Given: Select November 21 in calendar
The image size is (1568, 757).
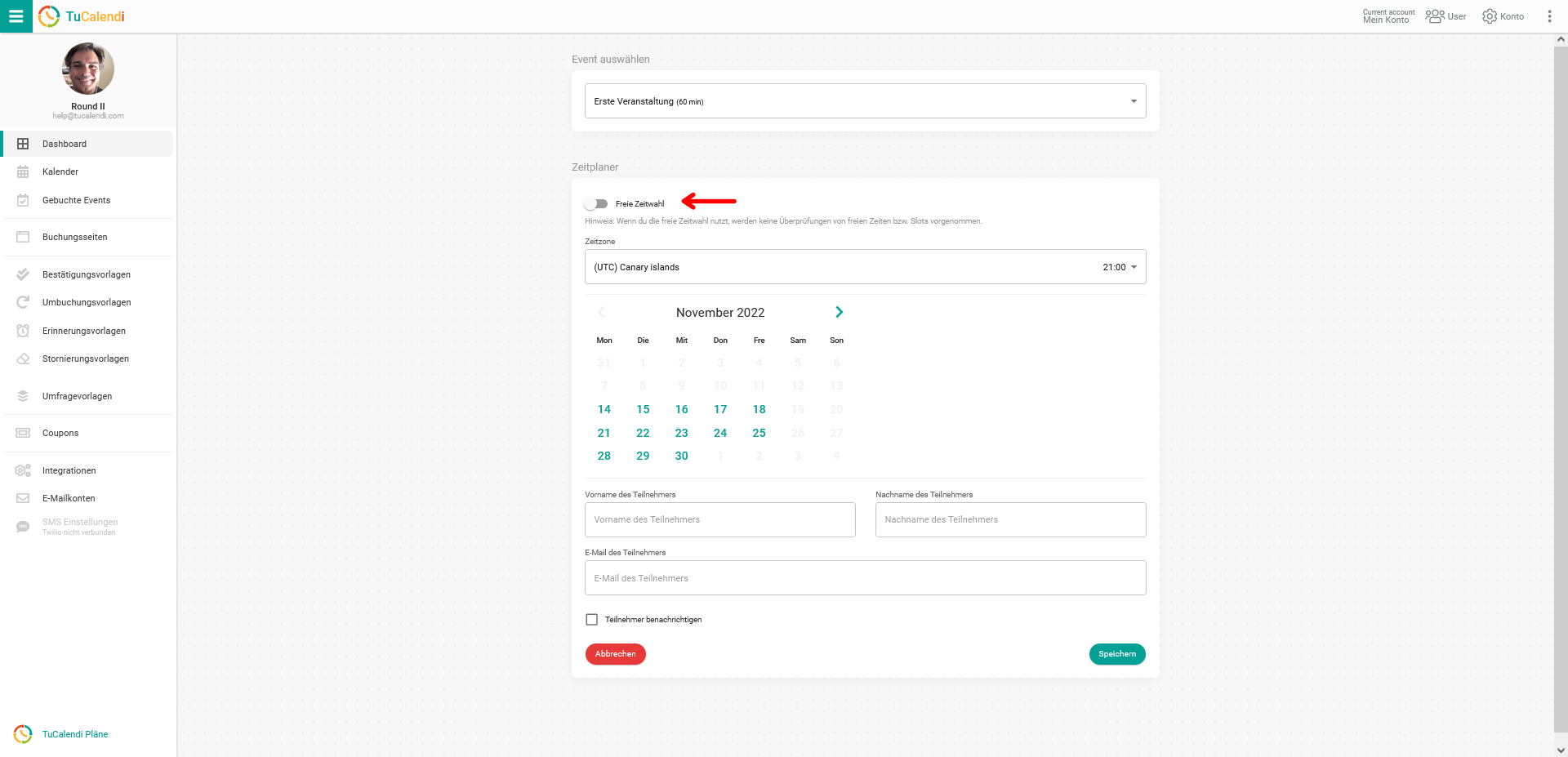Looking at the screenshot, I should click(x=604, y=433).
